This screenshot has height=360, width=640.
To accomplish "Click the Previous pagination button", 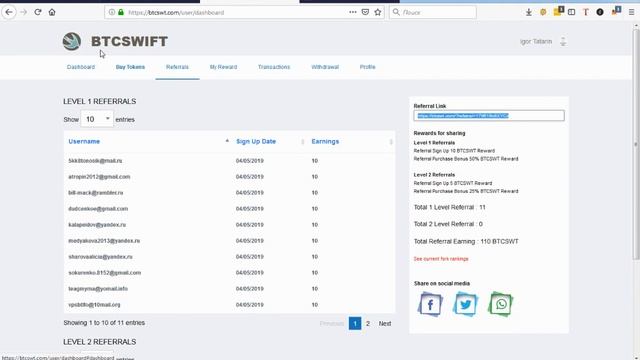I will (x=332, y=323).
